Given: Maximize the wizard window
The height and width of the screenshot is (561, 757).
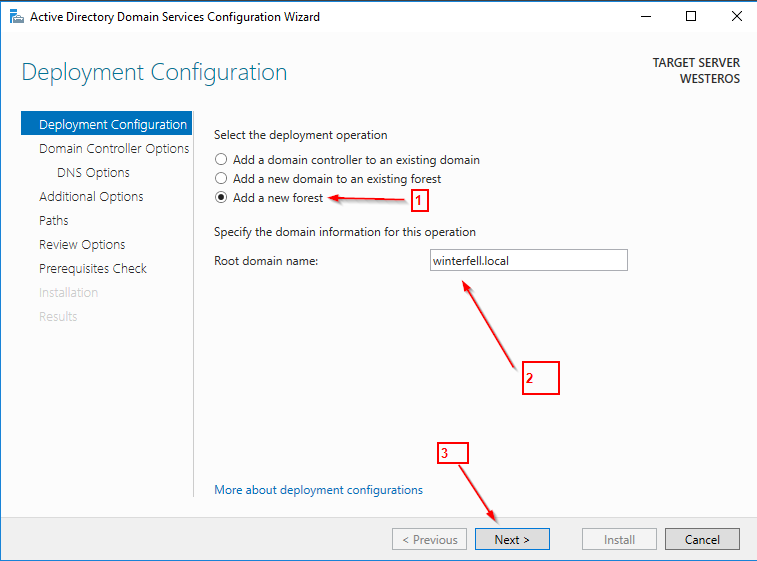Looking at the screenshot, I should [x=691, y=16].
